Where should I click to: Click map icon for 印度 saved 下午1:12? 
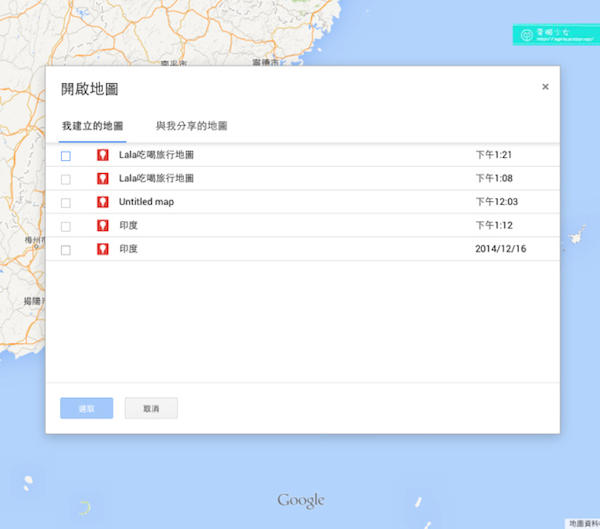tap(102, 226)
